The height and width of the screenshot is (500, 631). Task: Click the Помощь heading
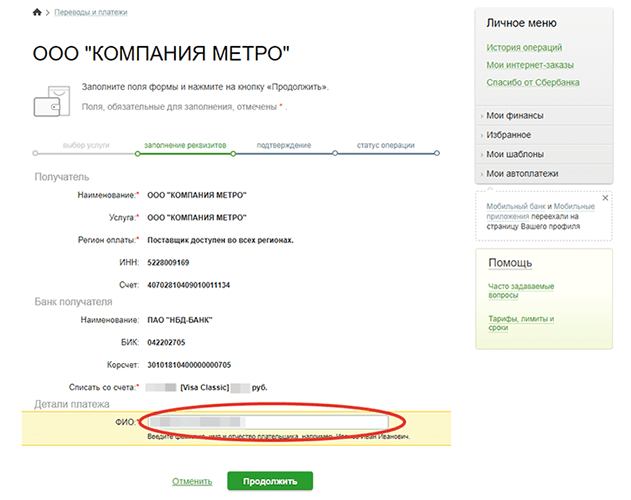click(510, 263)
